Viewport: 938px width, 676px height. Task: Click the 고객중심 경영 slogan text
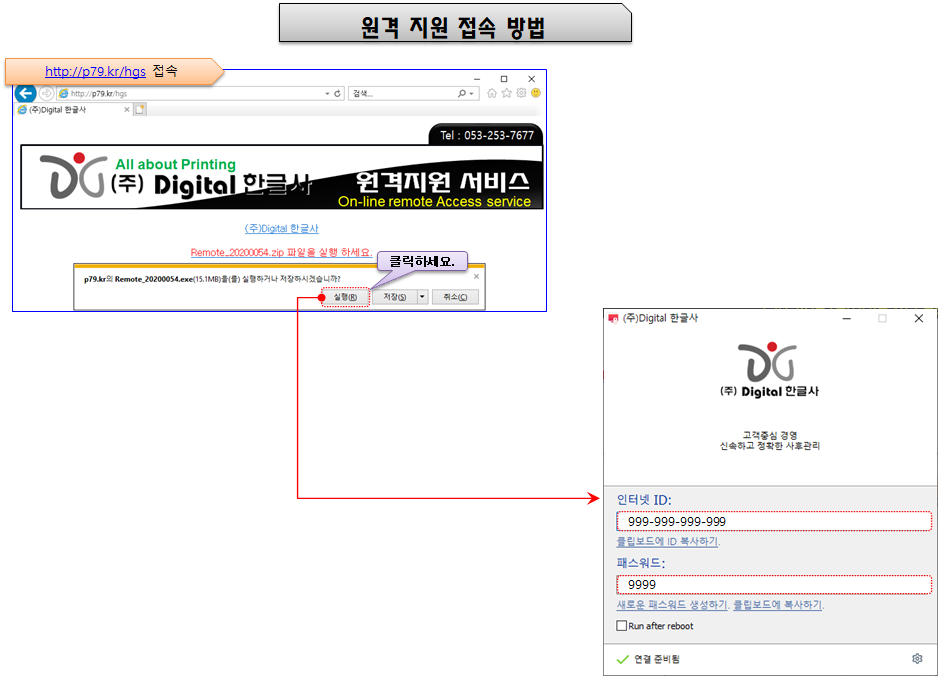(770, 435)
